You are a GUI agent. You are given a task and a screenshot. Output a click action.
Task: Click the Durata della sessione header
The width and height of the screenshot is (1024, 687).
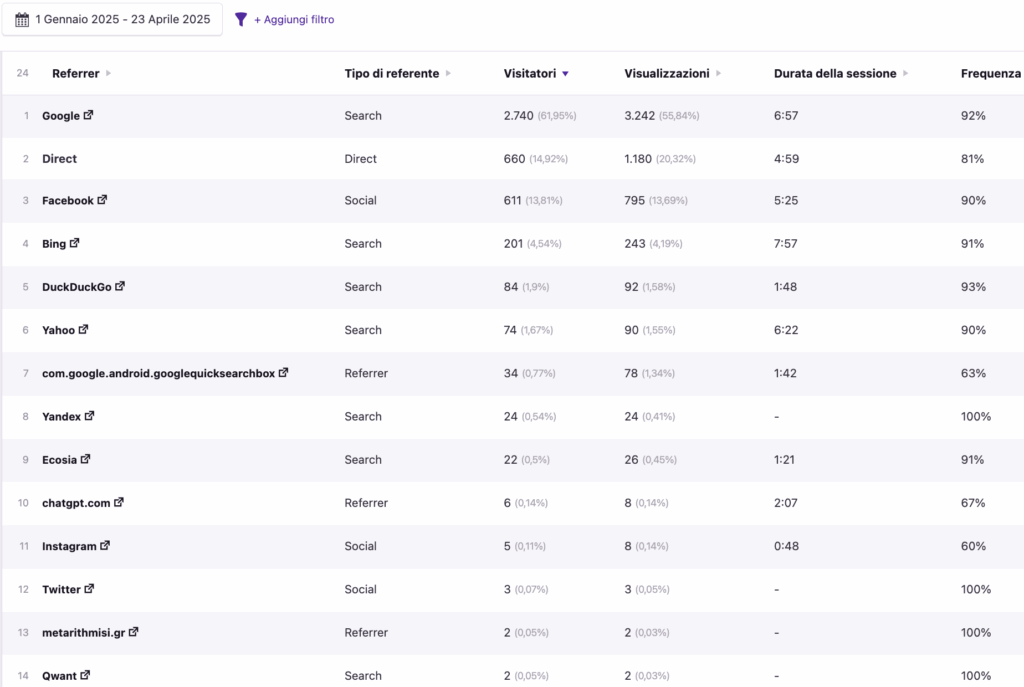(835, 73)
